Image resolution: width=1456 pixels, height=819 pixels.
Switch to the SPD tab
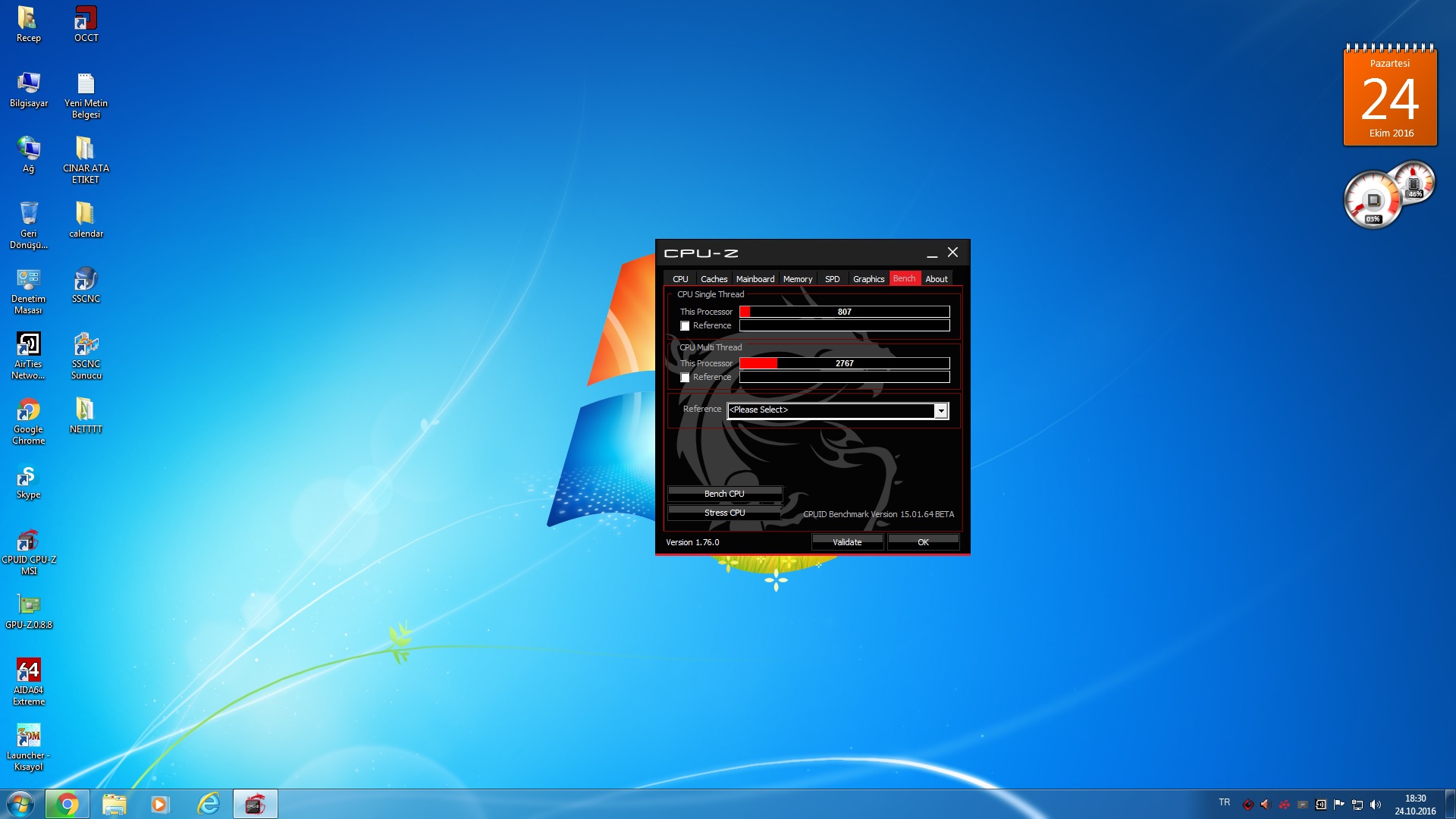[x=833, y=279]
